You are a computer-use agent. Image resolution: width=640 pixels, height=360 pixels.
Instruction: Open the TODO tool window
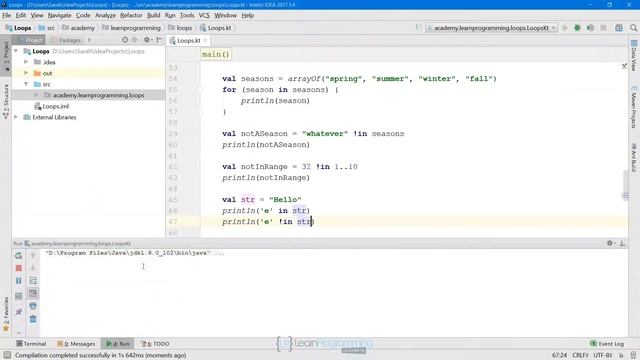155,344
